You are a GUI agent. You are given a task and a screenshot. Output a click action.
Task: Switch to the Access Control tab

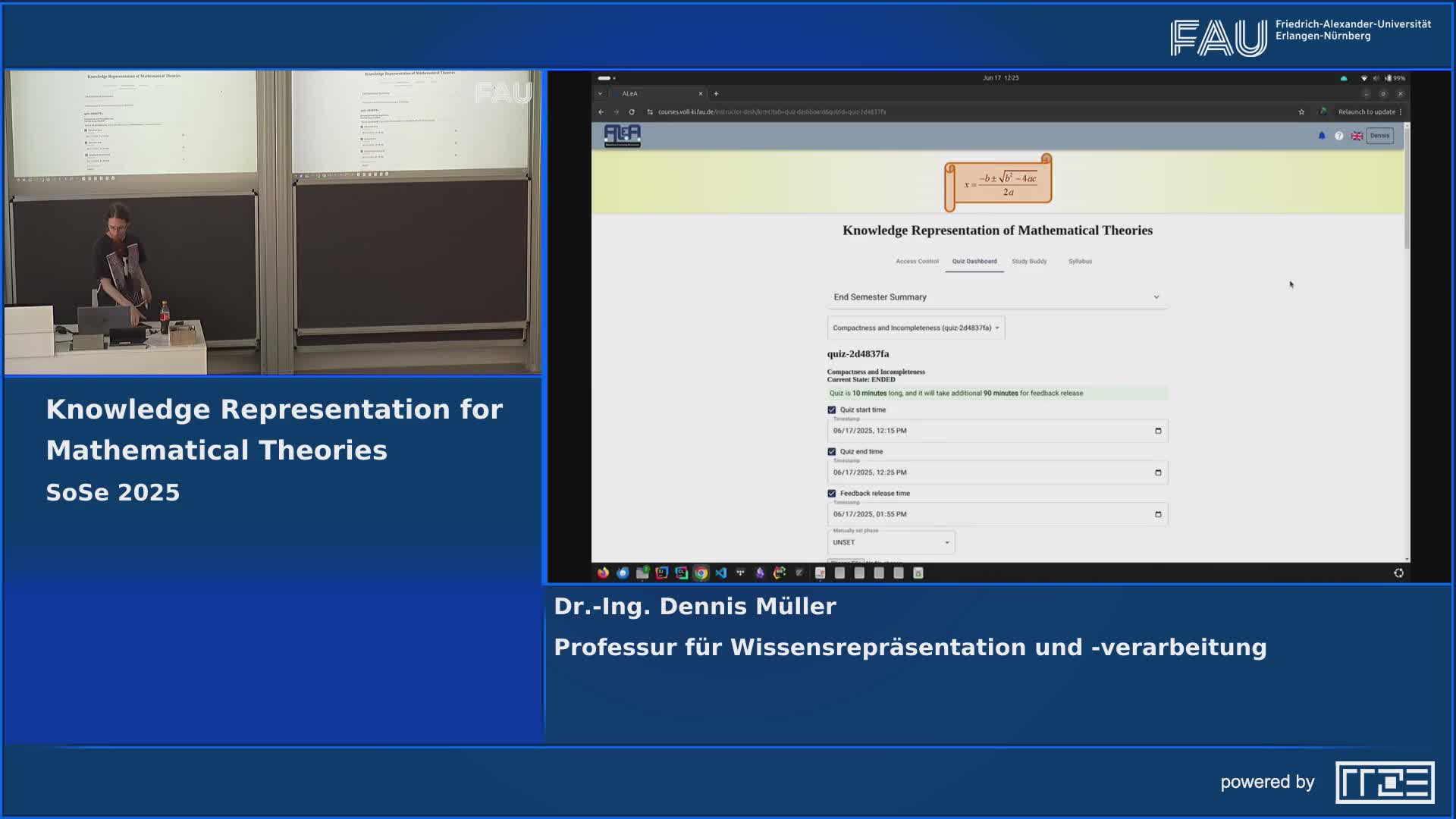click(x=917, y=261)
